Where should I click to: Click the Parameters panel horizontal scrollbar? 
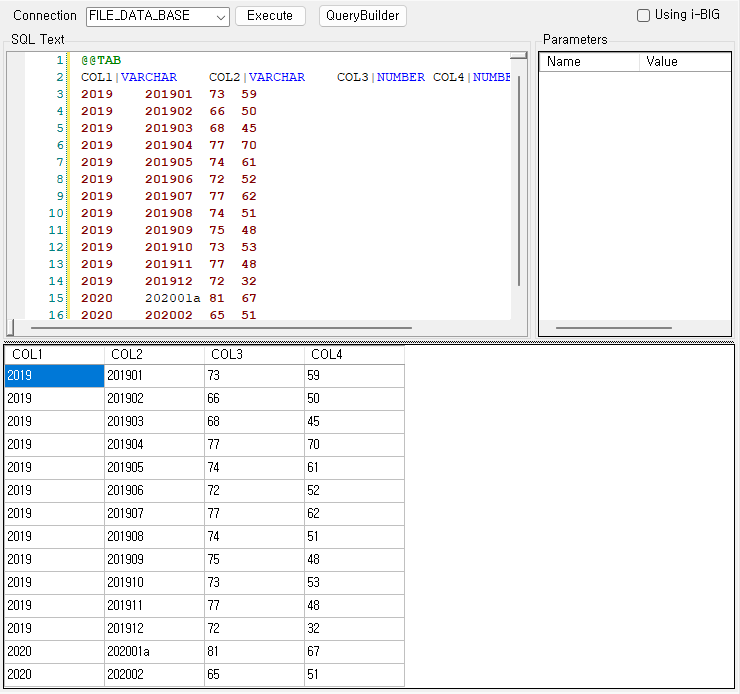click(614, 327)
